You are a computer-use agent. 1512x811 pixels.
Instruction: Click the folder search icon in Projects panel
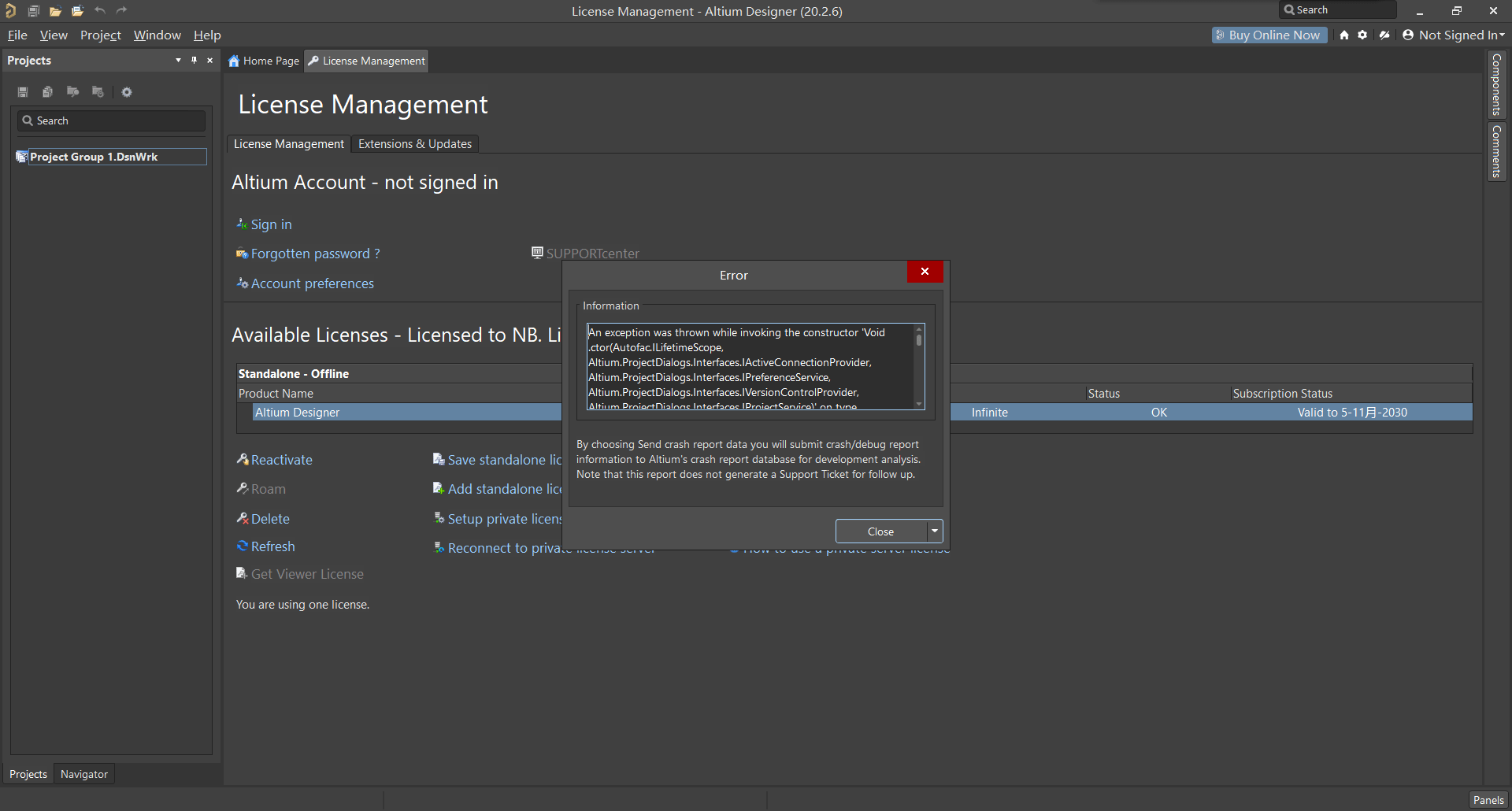pyautogui.click(x=72, y=92)
